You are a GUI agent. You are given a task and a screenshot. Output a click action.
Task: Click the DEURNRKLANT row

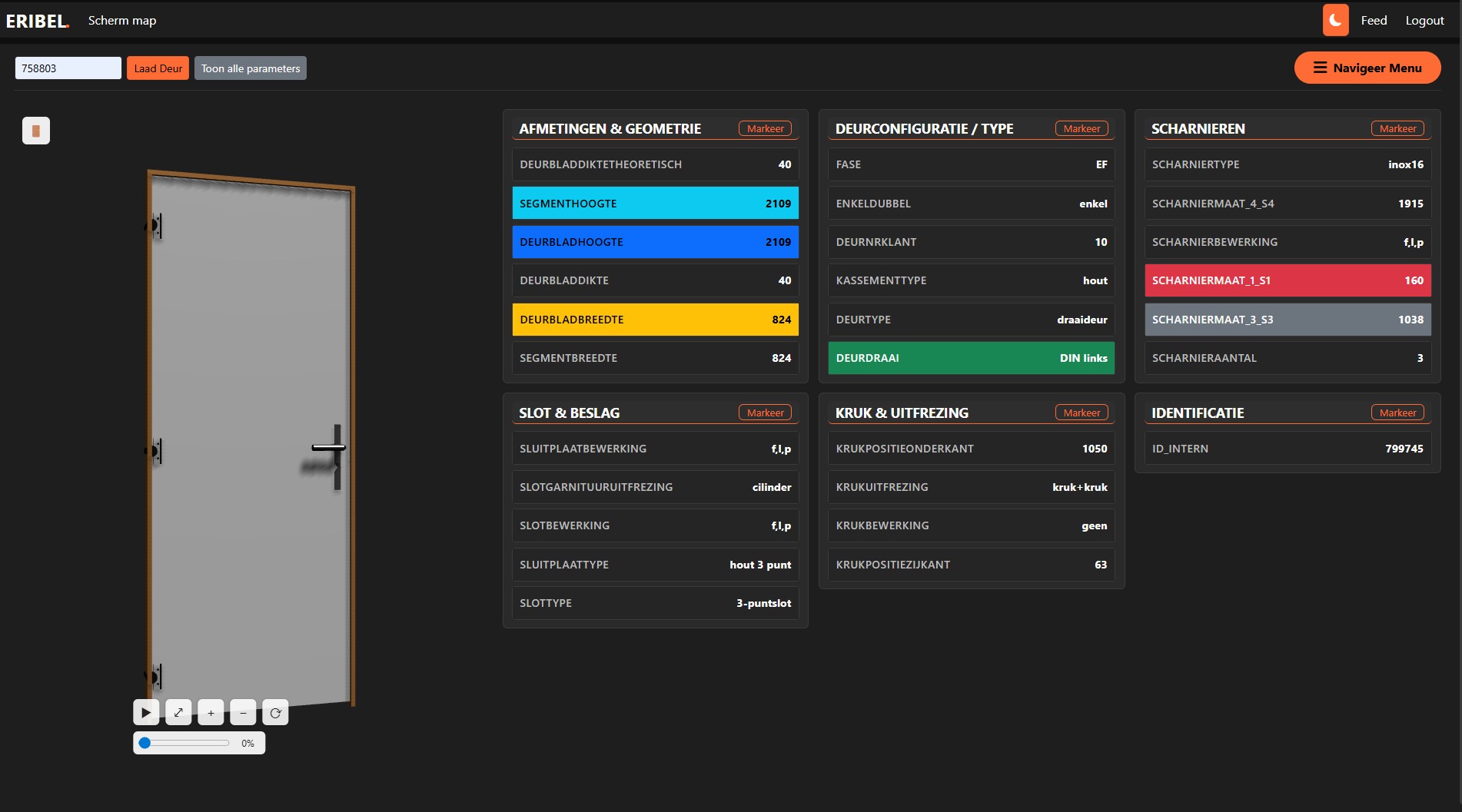[x=972, y=242]
